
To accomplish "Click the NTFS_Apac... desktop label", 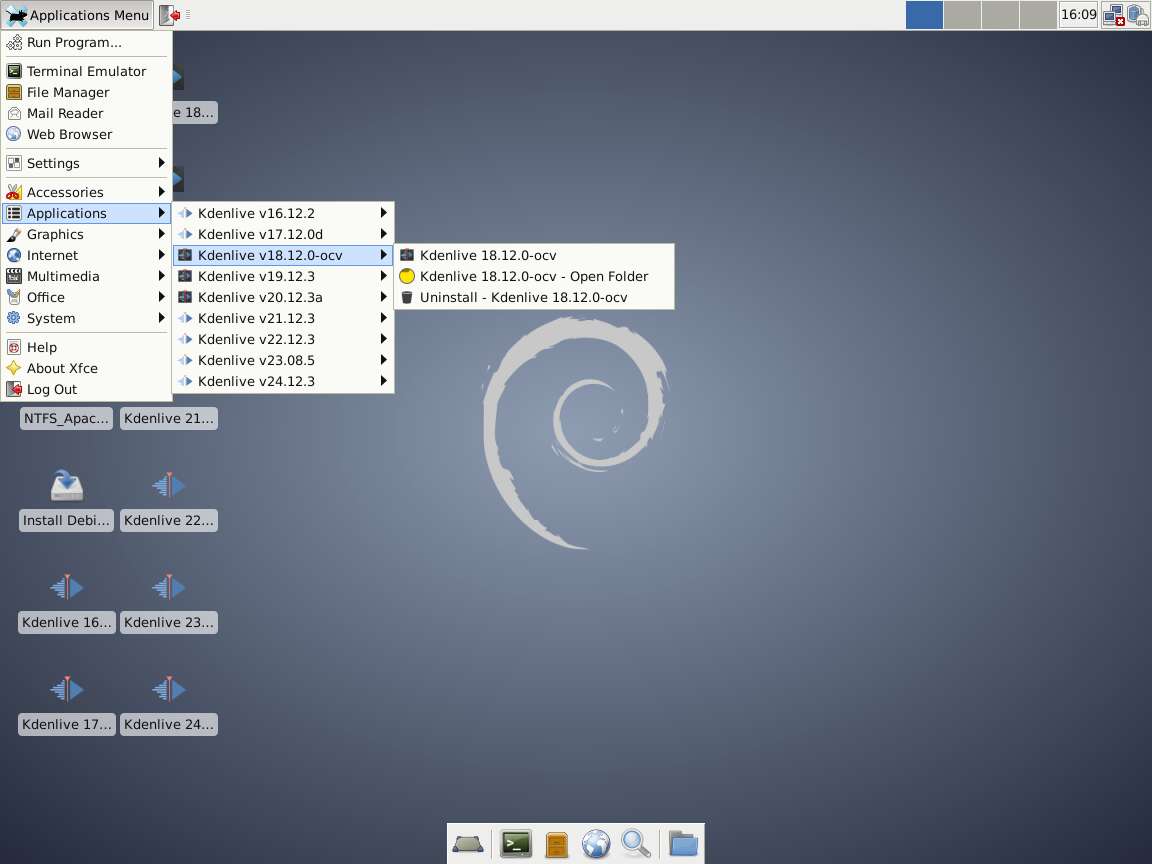I will click(x=66, y=419).
